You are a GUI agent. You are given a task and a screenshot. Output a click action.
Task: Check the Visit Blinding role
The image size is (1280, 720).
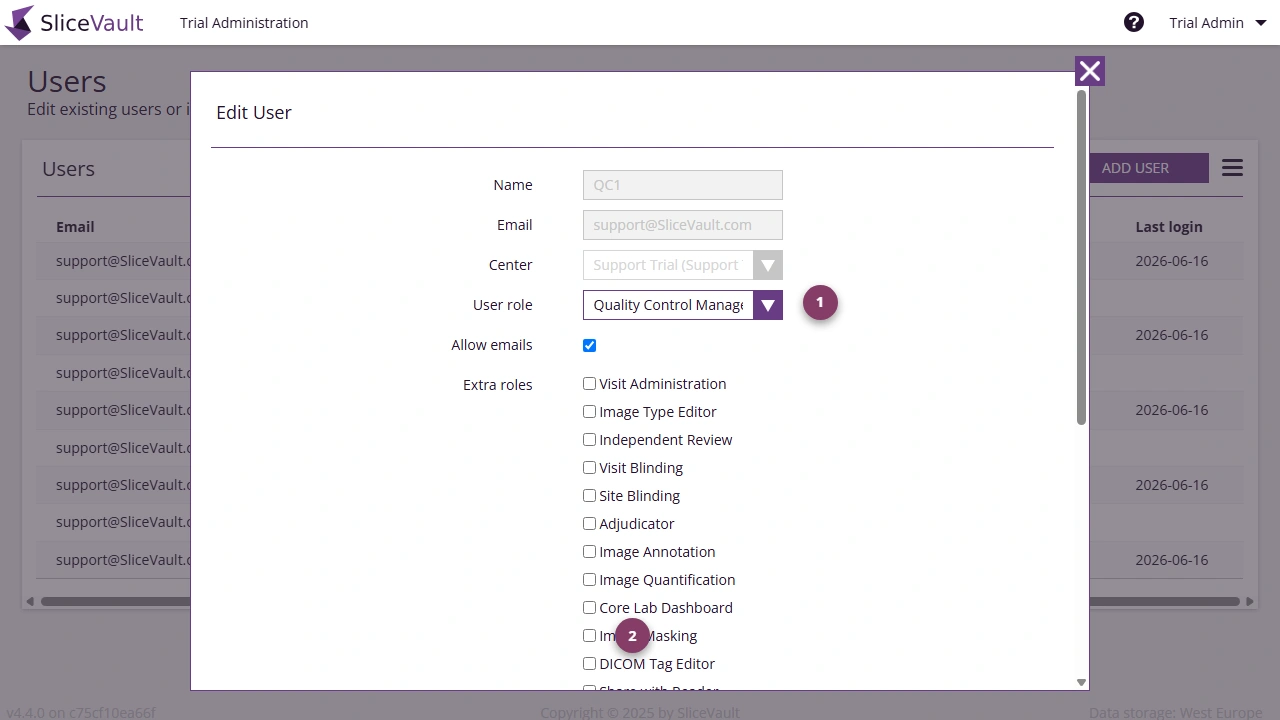(x=589, y=468)
